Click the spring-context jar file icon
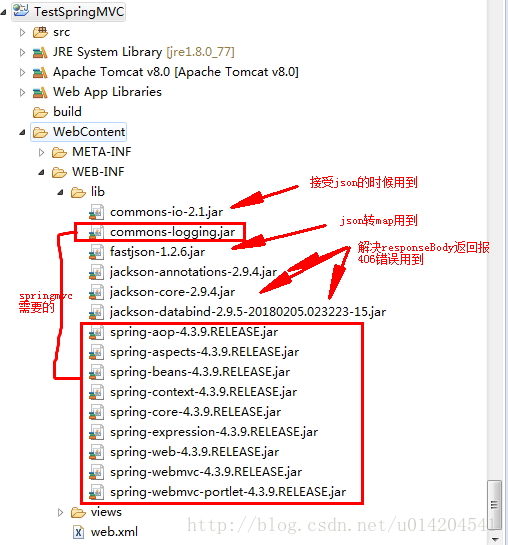The image size is (508, 545). pos(97,392)
